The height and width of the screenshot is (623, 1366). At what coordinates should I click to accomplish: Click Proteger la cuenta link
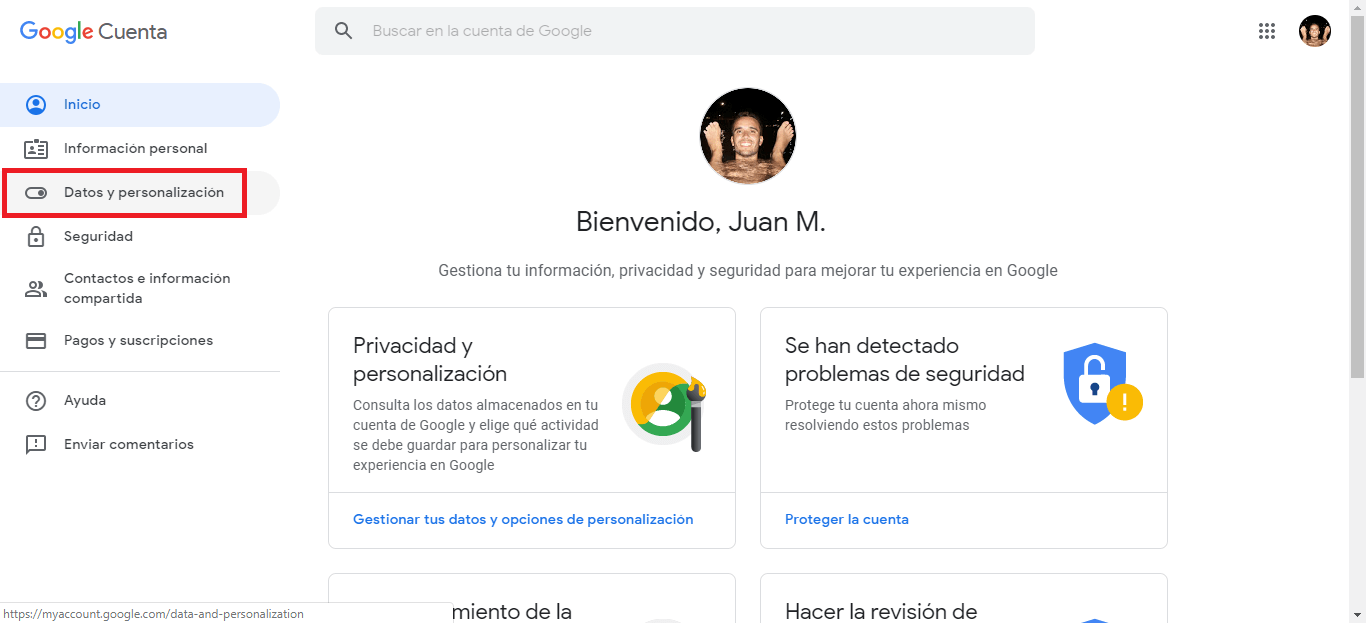click(x=847, y=520)
